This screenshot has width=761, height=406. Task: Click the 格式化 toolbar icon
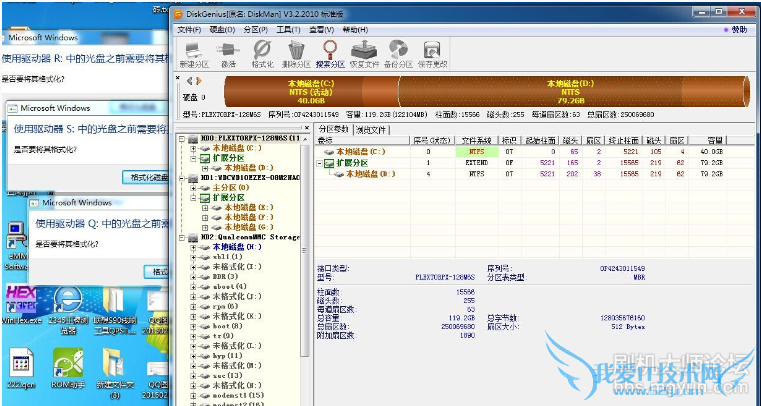coord(262,52)
